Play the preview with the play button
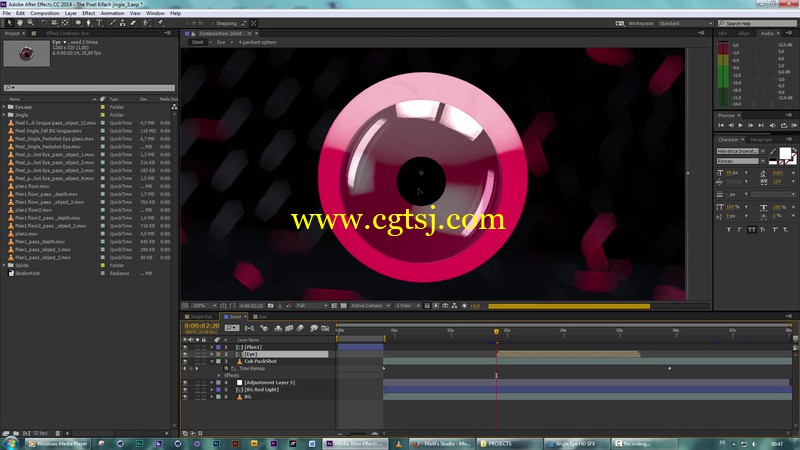The image size is (800, 450). [741, 126]
